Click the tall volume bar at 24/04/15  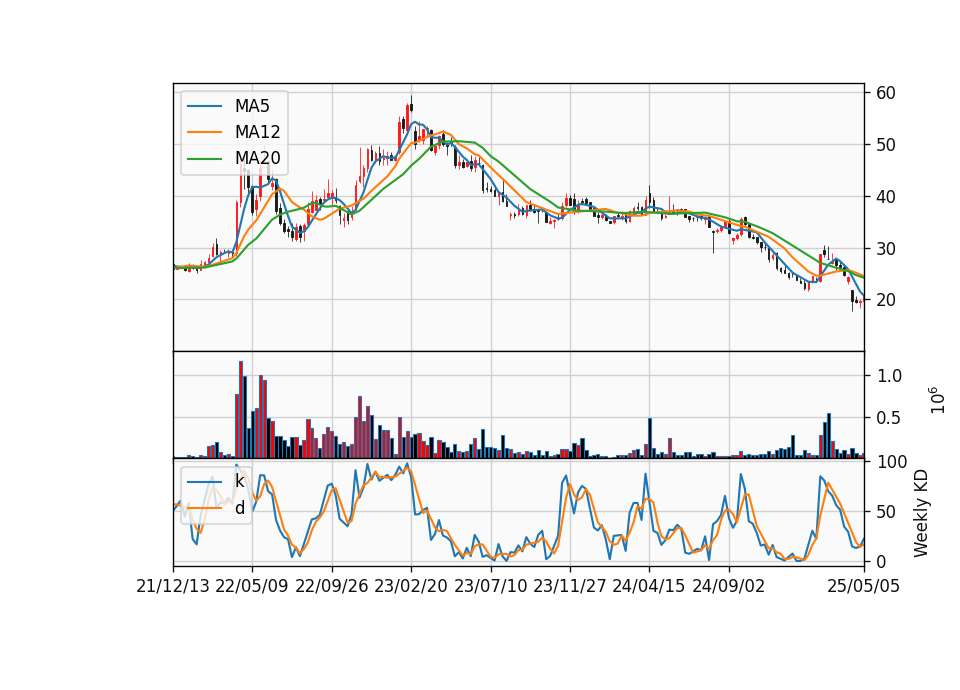point(650,438)
